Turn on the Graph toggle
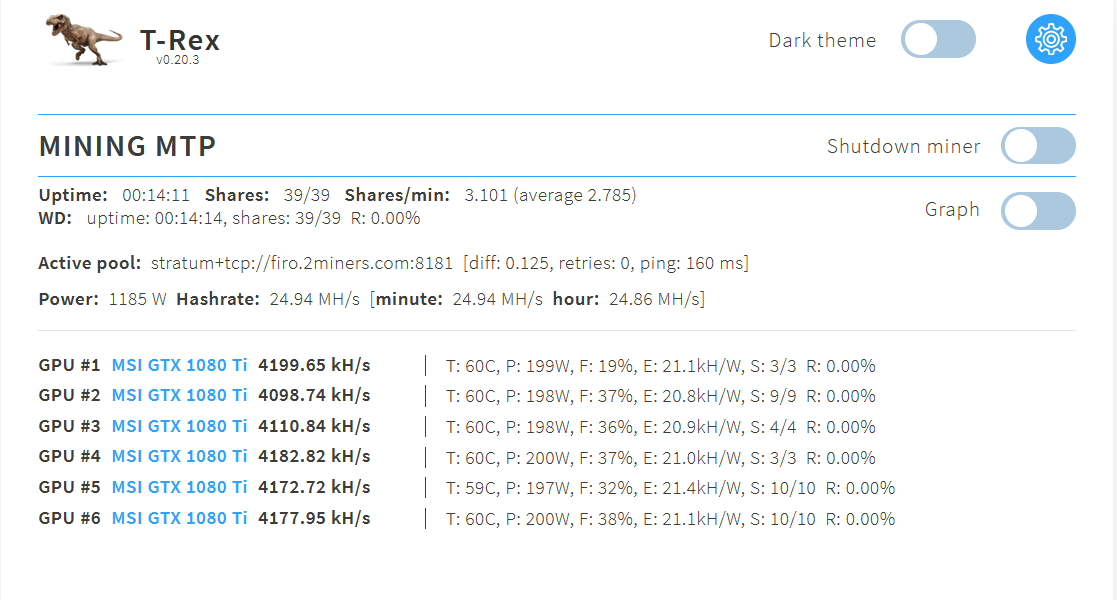The image size is (1117, 600). (x=1038, y=211)
